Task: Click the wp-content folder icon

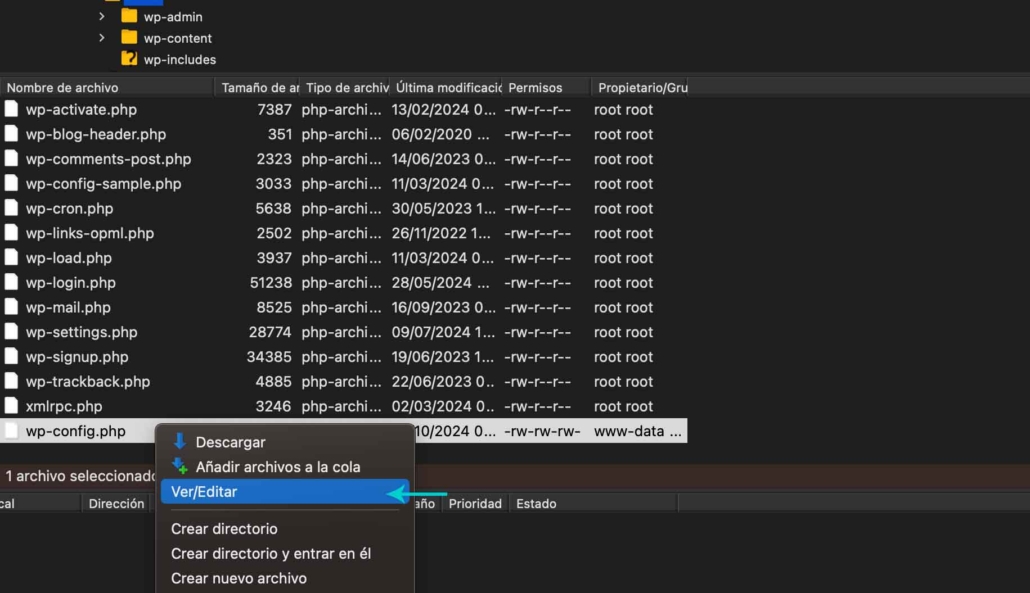Action: [129, 38]
